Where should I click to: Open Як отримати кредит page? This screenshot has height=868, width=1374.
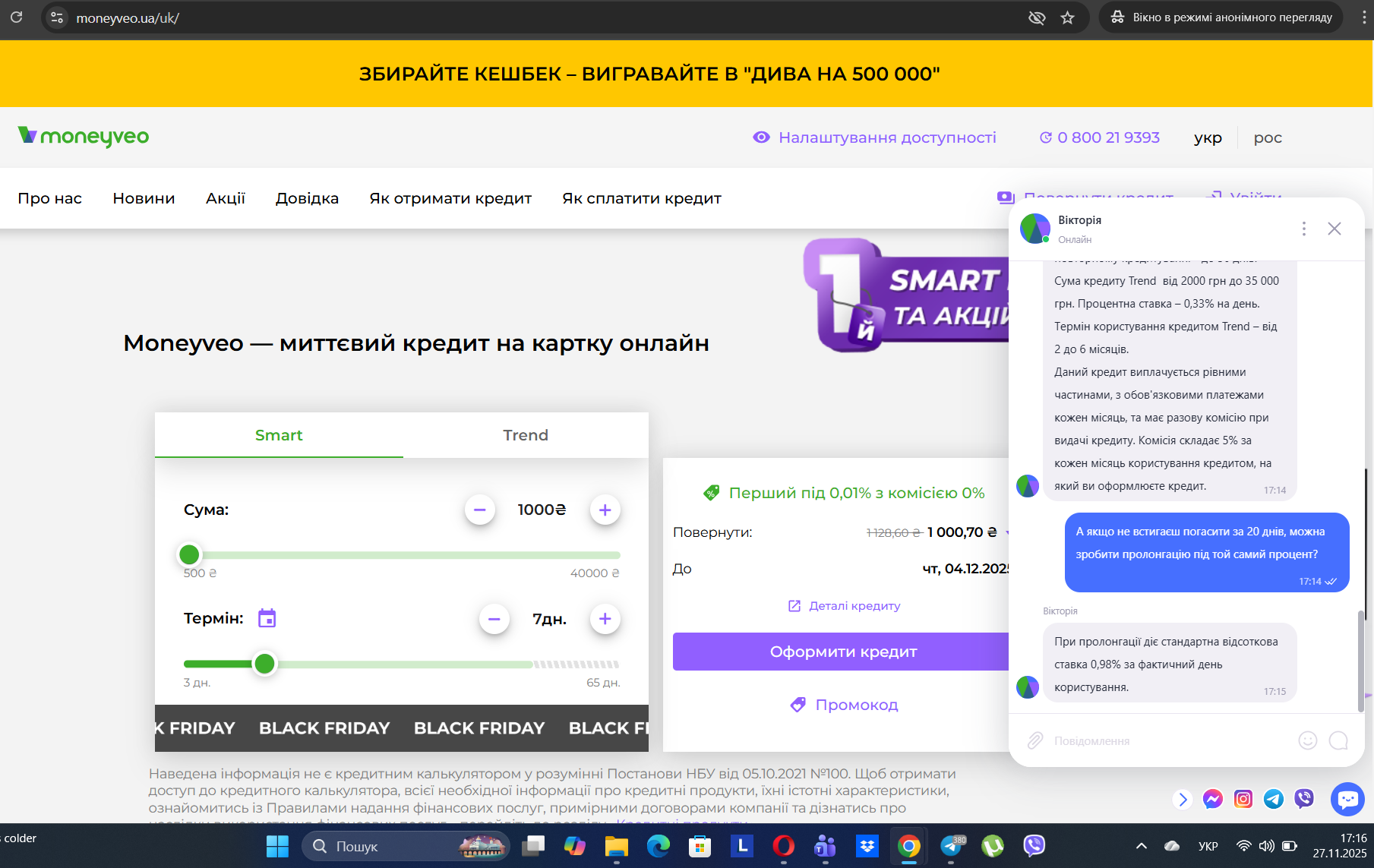click(450, 198)
